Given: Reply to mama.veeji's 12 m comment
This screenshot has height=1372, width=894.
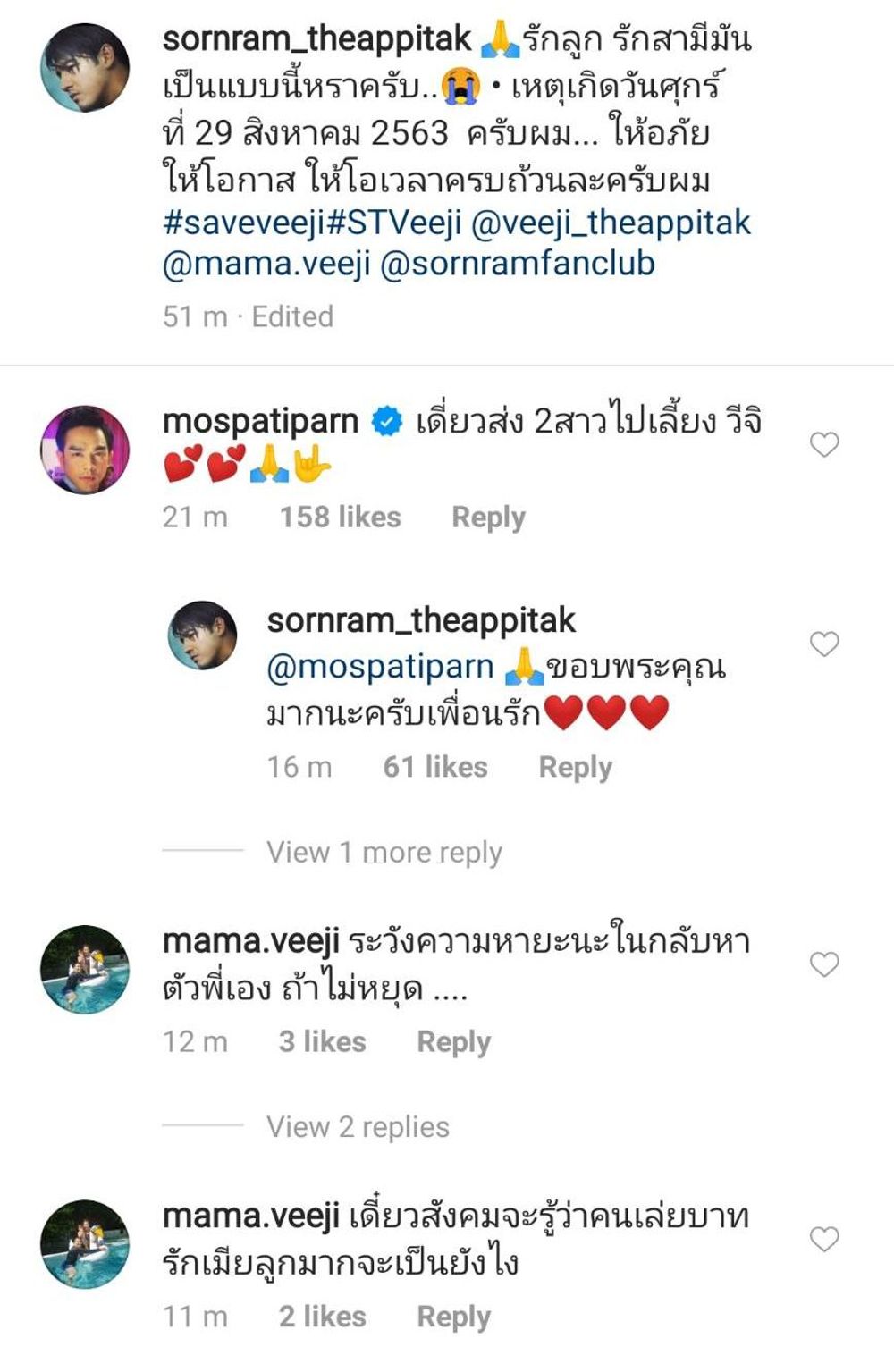Looking at the screenshot, I should pos(453,1042).
